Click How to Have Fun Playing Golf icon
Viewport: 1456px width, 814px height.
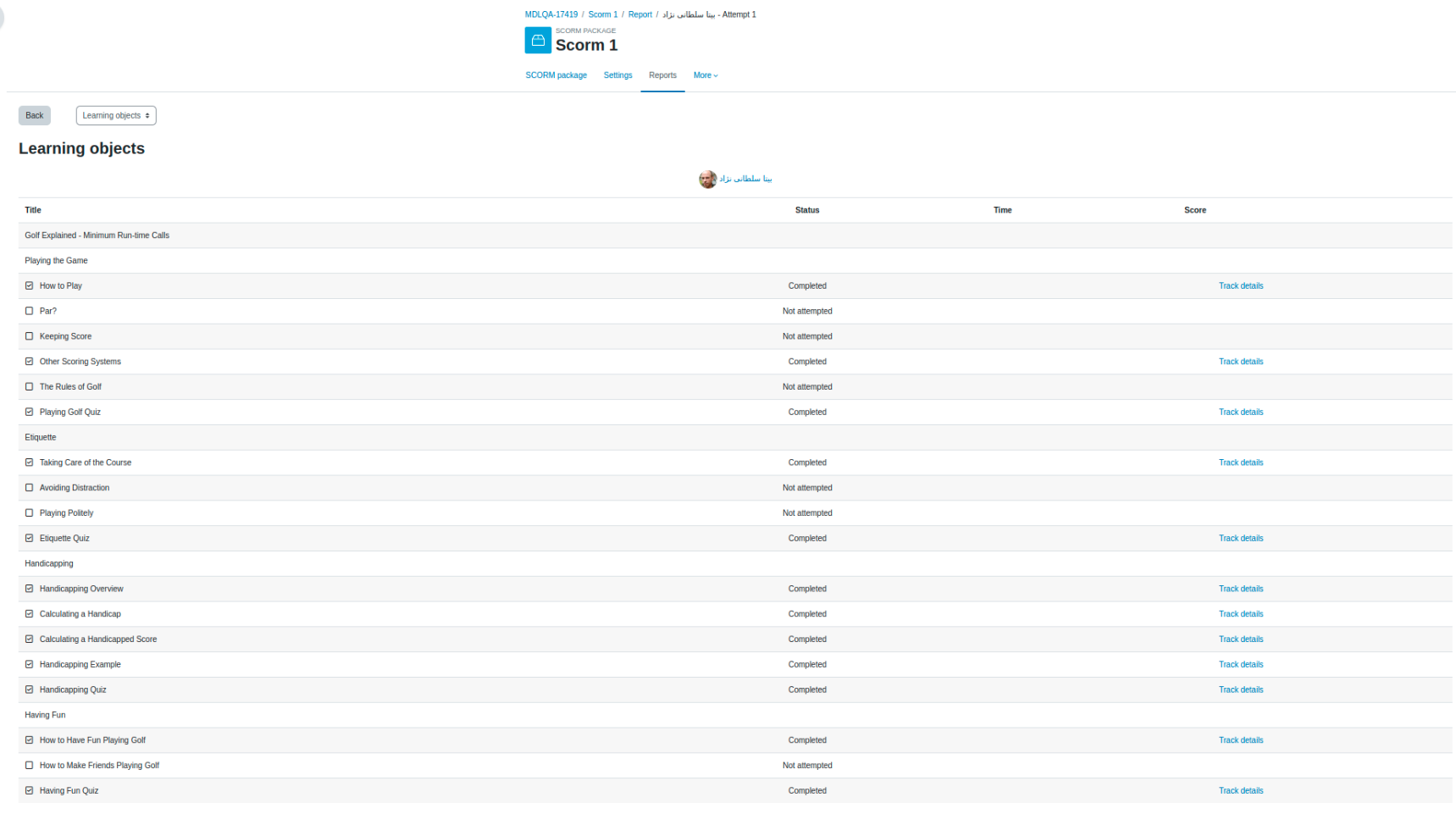pyautogui.click(x=30, y=740)
